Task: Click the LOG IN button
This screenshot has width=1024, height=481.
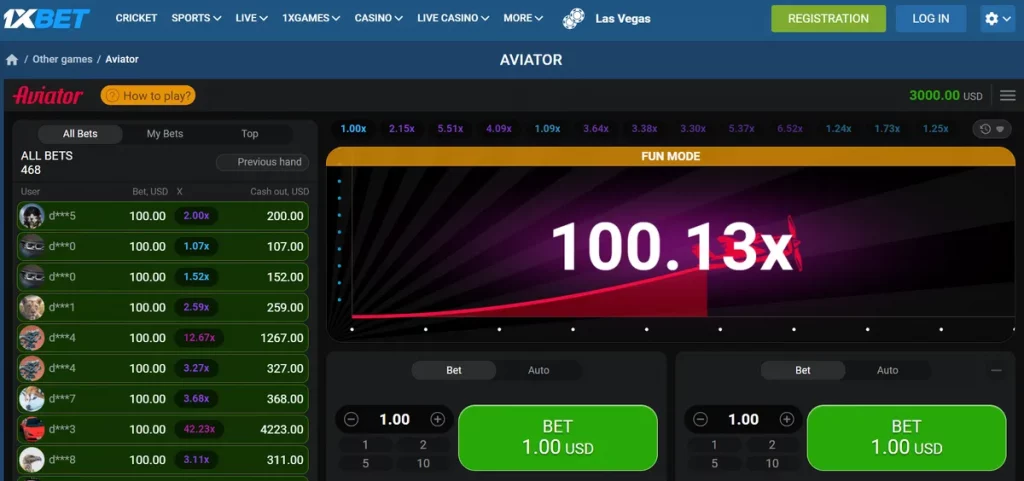Action: (931, 19)
